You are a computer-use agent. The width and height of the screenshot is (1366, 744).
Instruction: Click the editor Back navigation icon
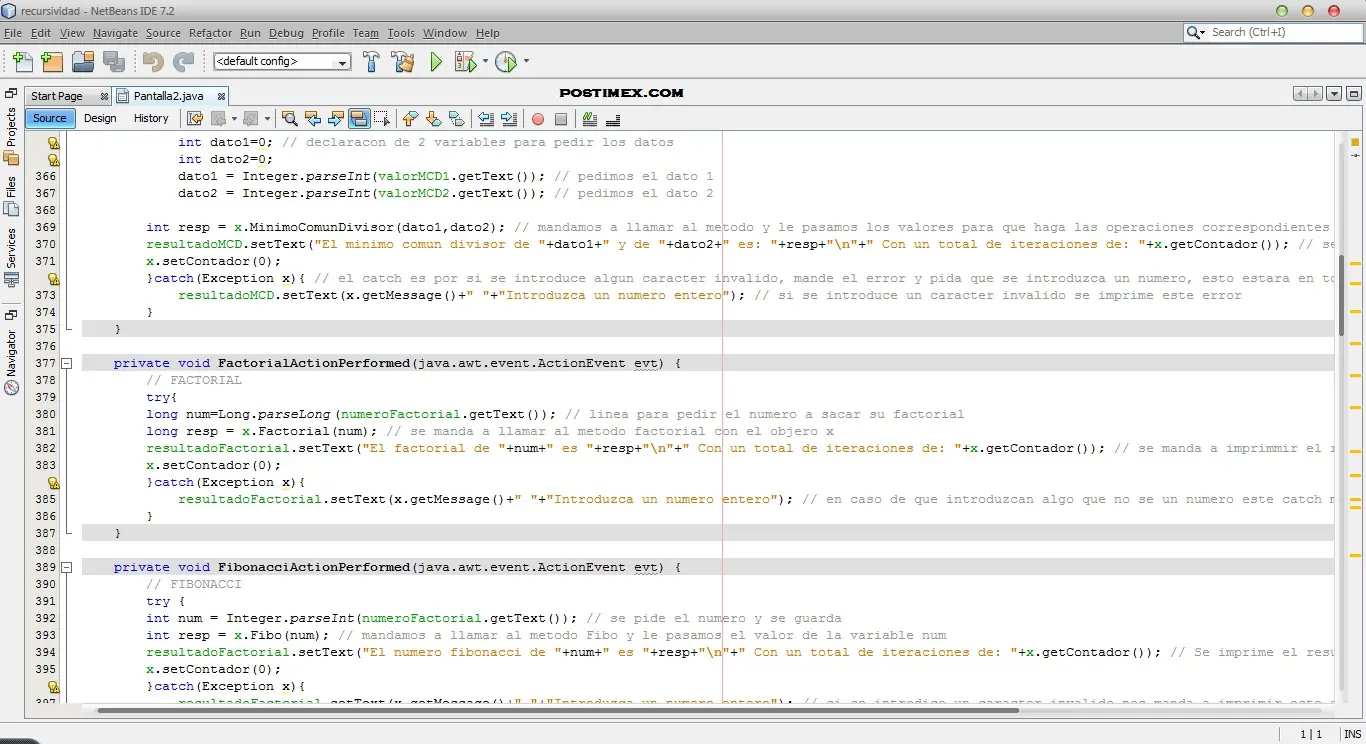[x=219, y=118]
